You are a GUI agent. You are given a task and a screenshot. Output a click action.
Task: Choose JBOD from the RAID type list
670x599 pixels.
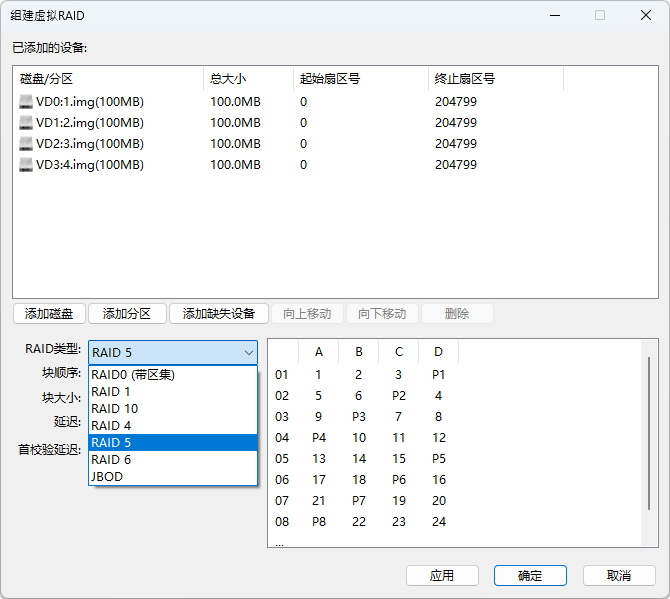pyautogui.click(x=173, y=477)
